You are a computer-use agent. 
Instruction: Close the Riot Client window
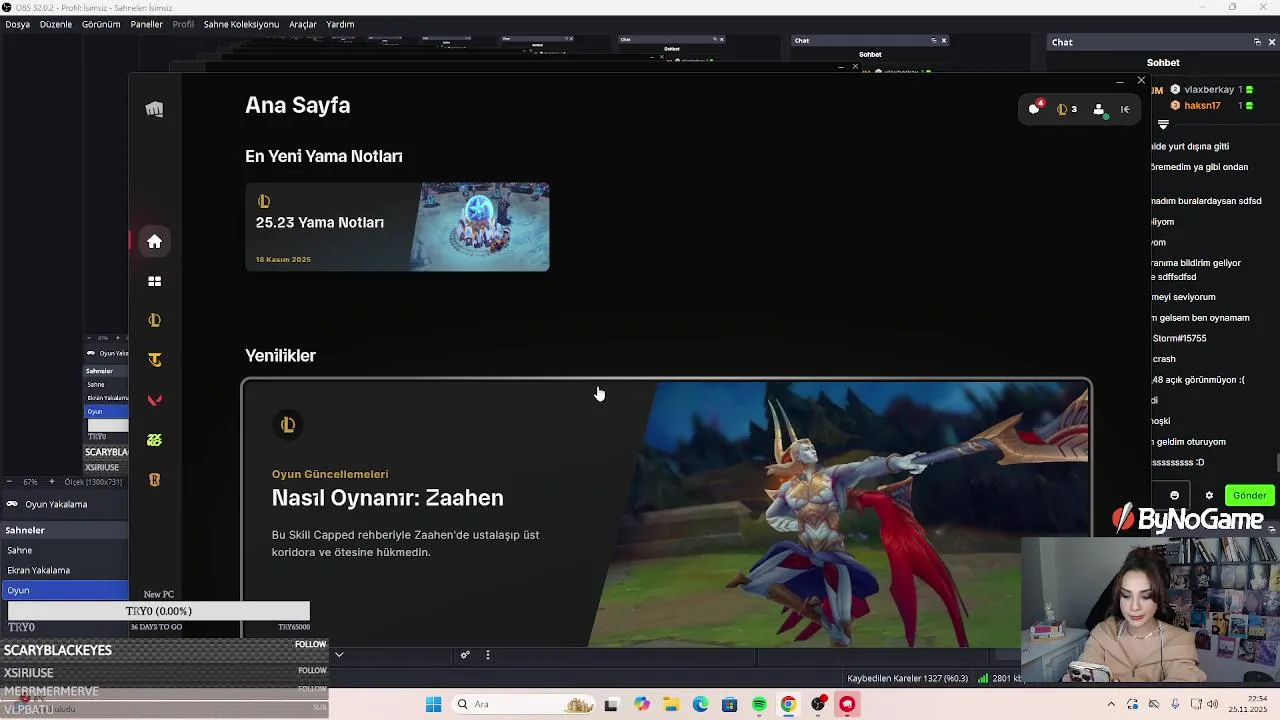click(x=1141, y=80)
